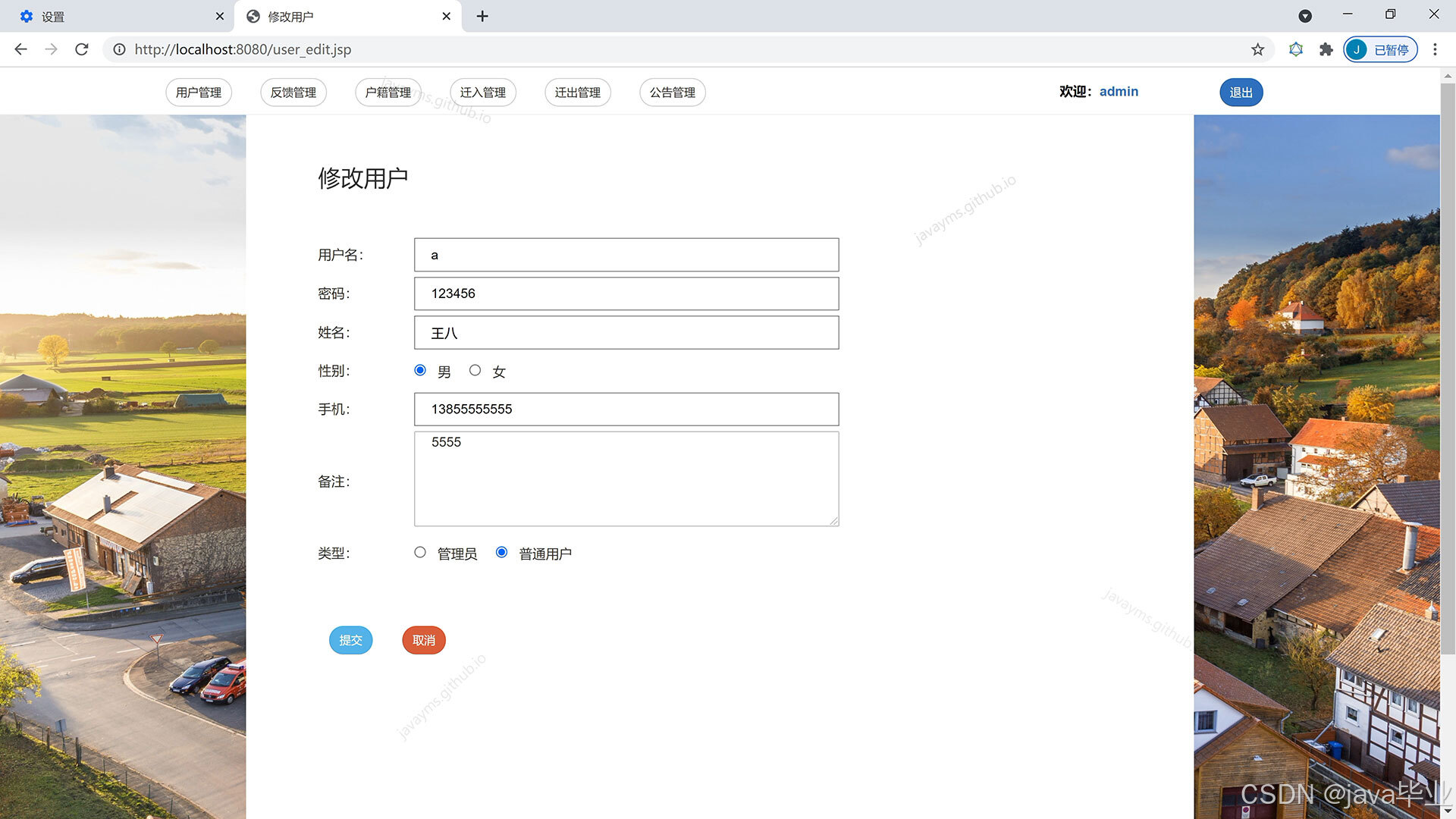Image resolution: width=1456 pixels, height=819 pixels.
Task: Select the 修改用户 tab
Action: coord(347,16)
